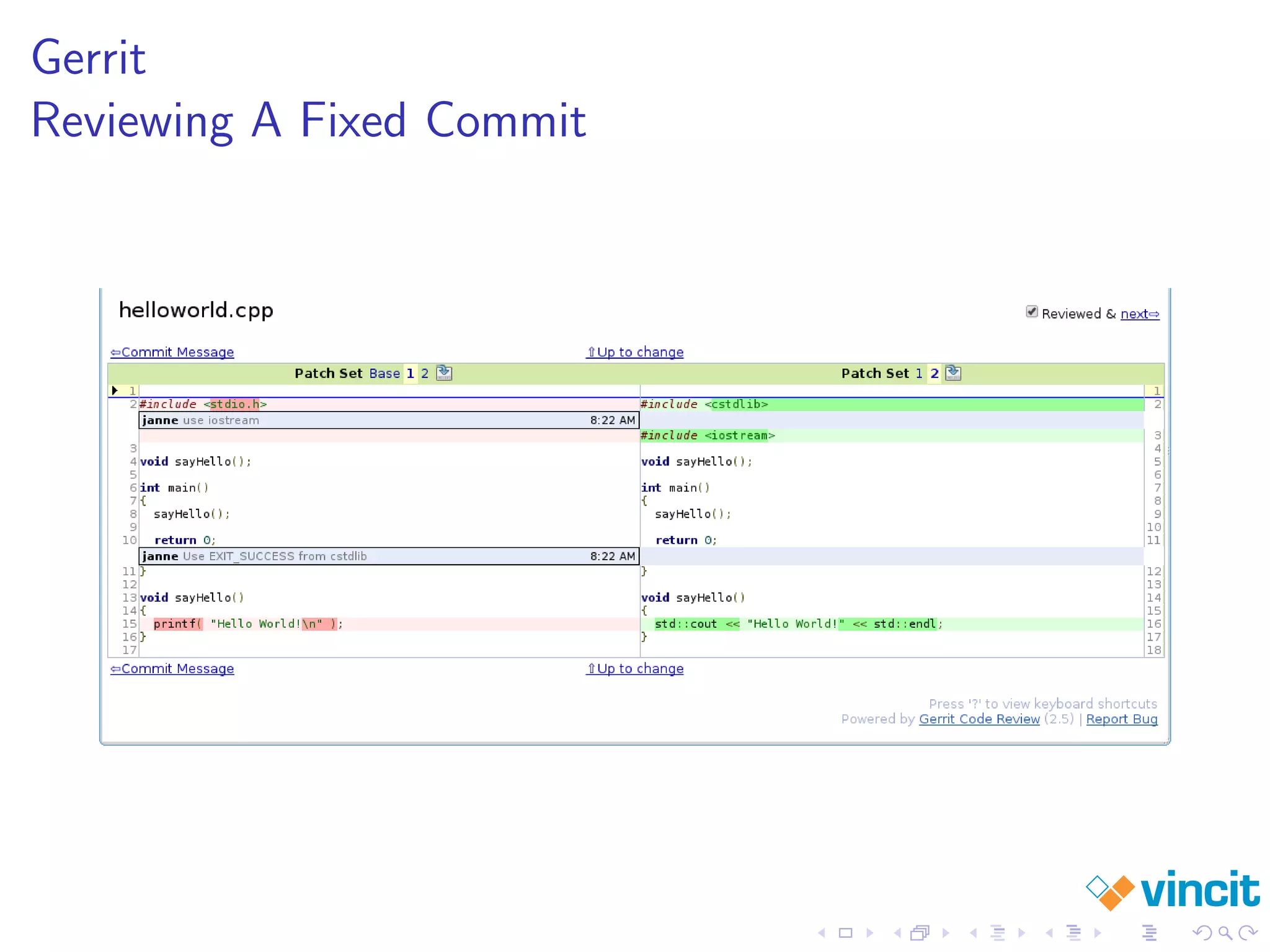Click the Beamer next section arrow
Image resolution: width=1270 pixels, height=952 pixels.
(1098, 933)
